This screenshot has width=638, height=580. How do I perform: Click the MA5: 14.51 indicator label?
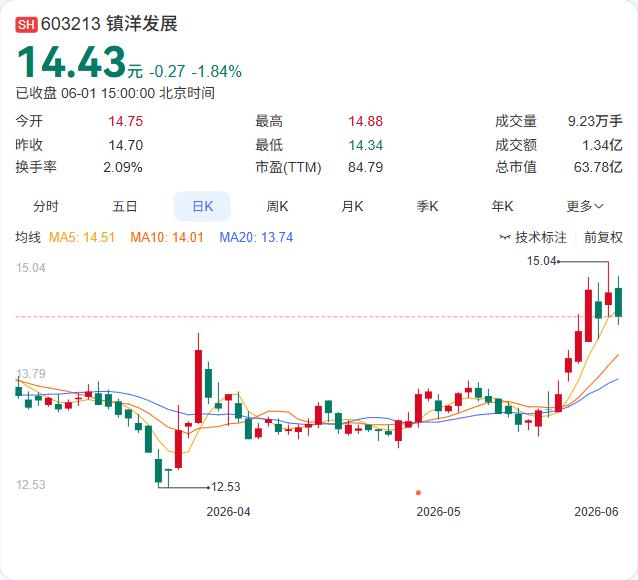(82, 237)
